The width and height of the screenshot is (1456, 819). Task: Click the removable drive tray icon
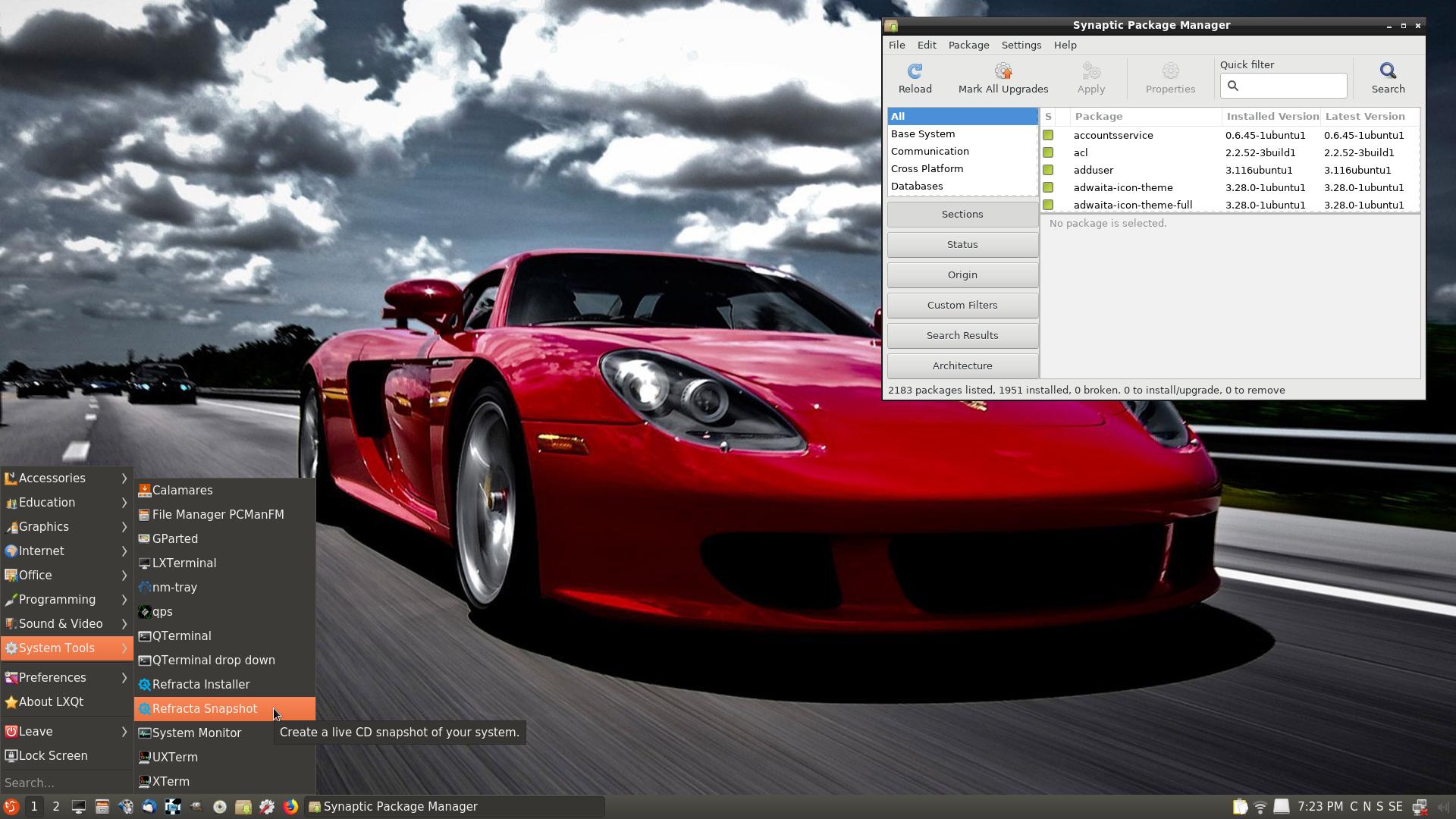click(x=1281, y=807)
